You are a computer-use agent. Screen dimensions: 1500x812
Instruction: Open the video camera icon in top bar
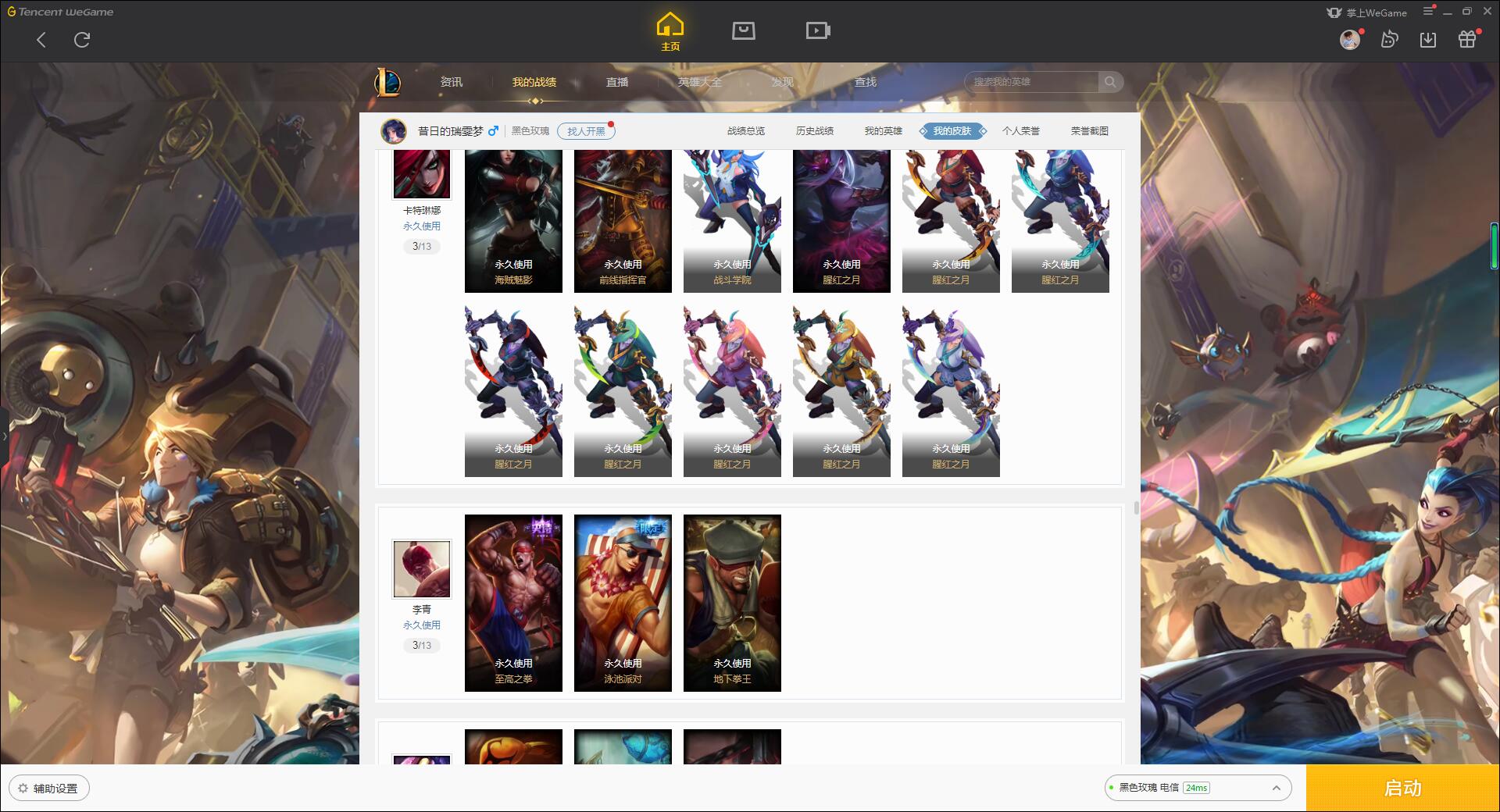pyautogui.click(x=818, y=30)
